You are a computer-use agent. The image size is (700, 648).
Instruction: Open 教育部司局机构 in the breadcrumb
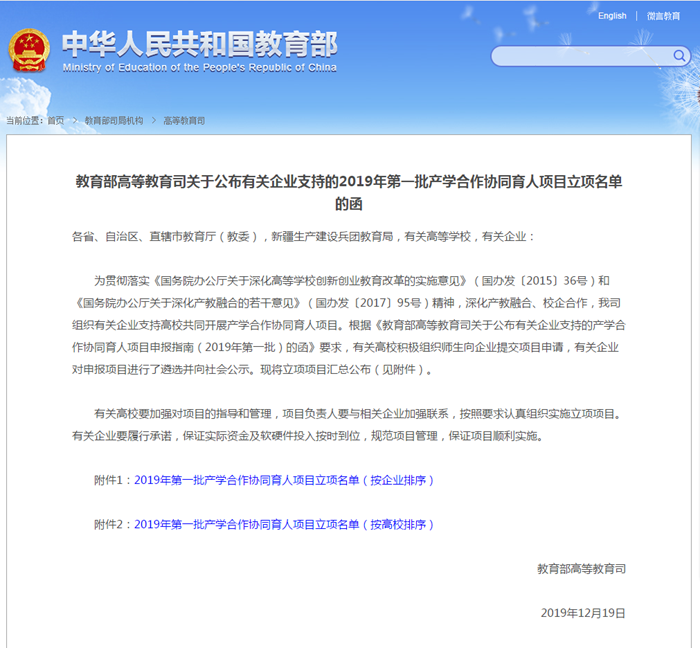click(114, 120)
